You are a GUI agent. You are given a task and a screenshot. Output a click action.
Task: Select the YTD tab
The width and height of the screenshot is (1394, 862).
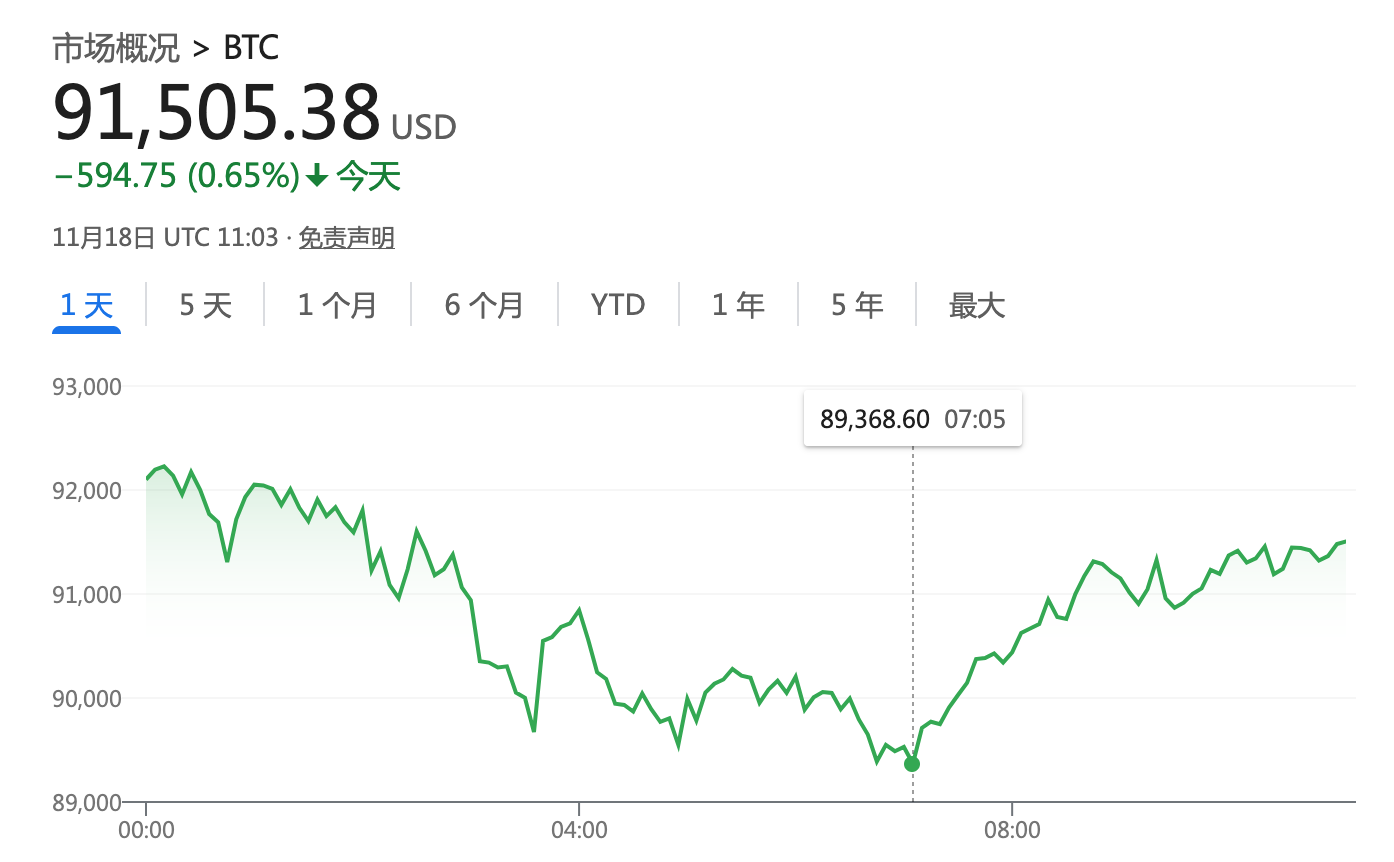[618, 305]
